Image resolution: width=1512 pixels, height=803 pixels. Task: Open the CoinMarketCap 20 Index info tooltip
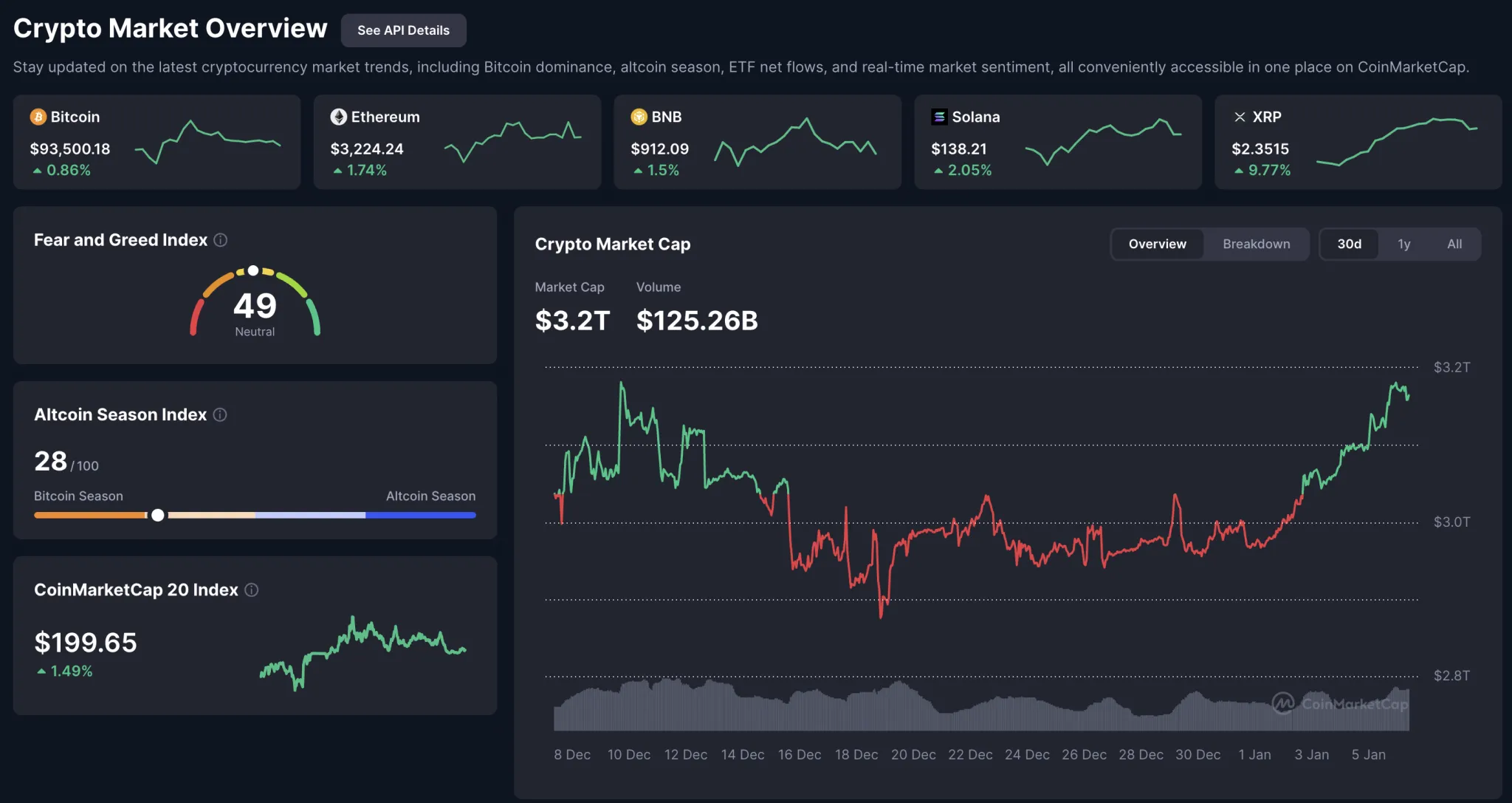pos(251,590)
